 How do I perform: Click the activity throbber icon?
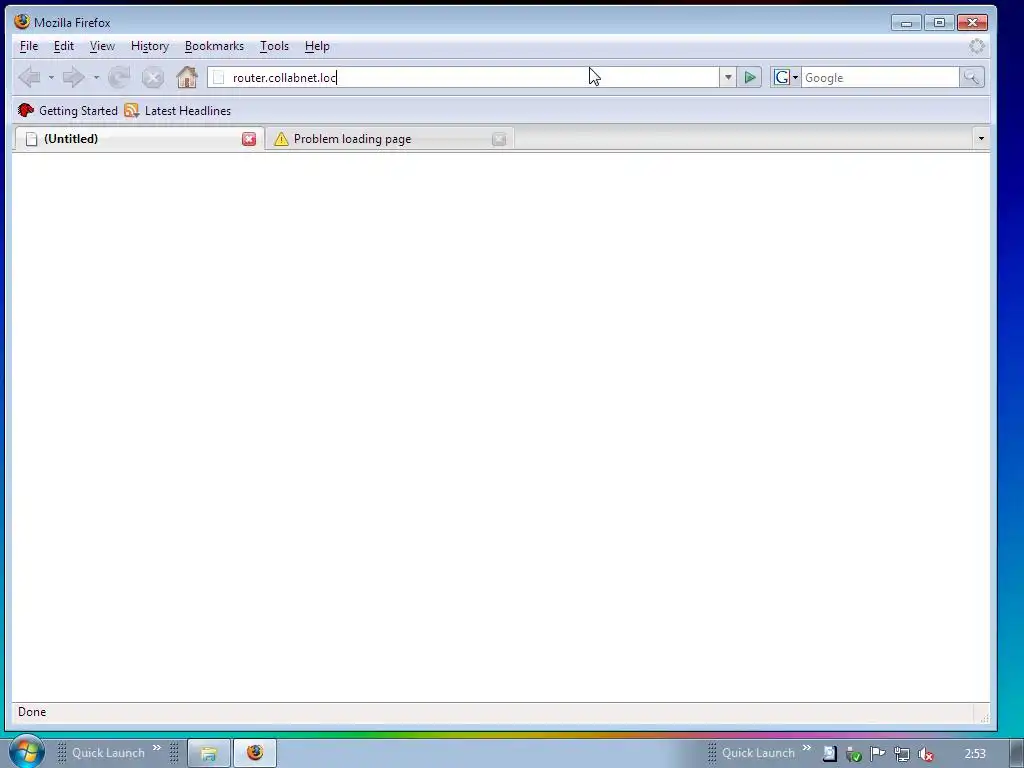click(976, 46)
